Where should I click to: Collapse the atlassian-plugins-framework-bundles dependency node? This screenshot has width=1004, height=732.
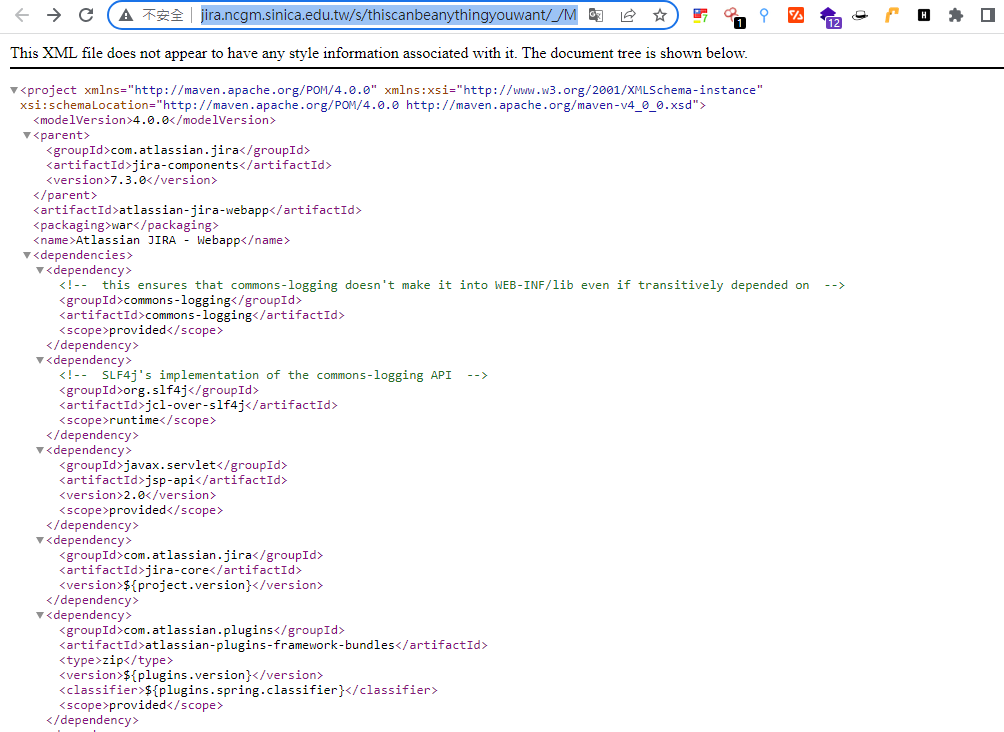point(40,615)
